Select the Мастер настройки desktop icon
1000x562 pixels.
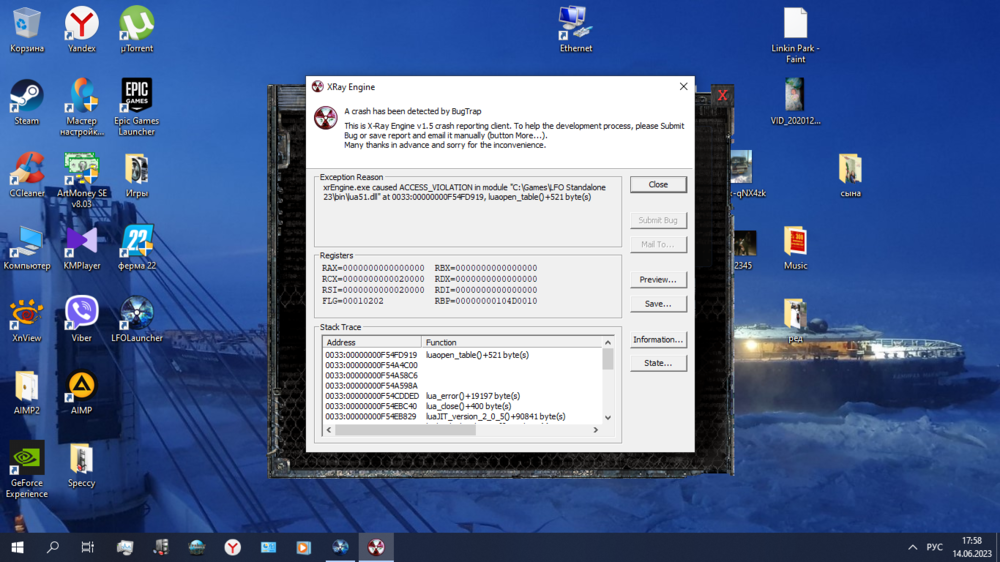81,107
